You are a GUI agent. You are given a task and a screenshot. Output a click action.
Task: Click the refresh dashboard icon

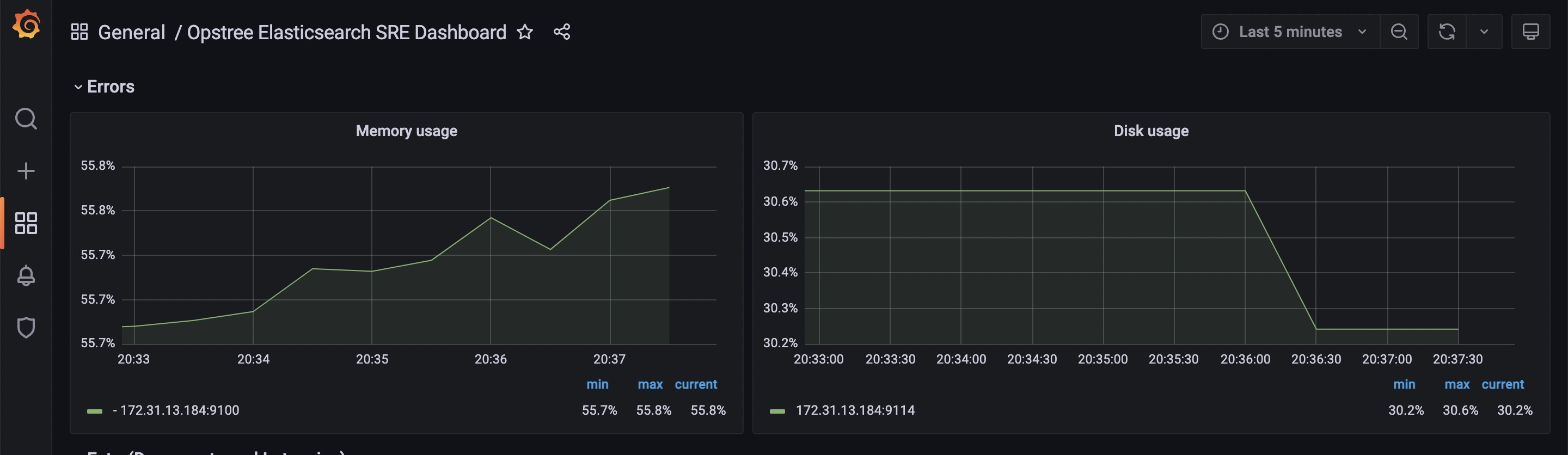click(x=1447, y=32)
